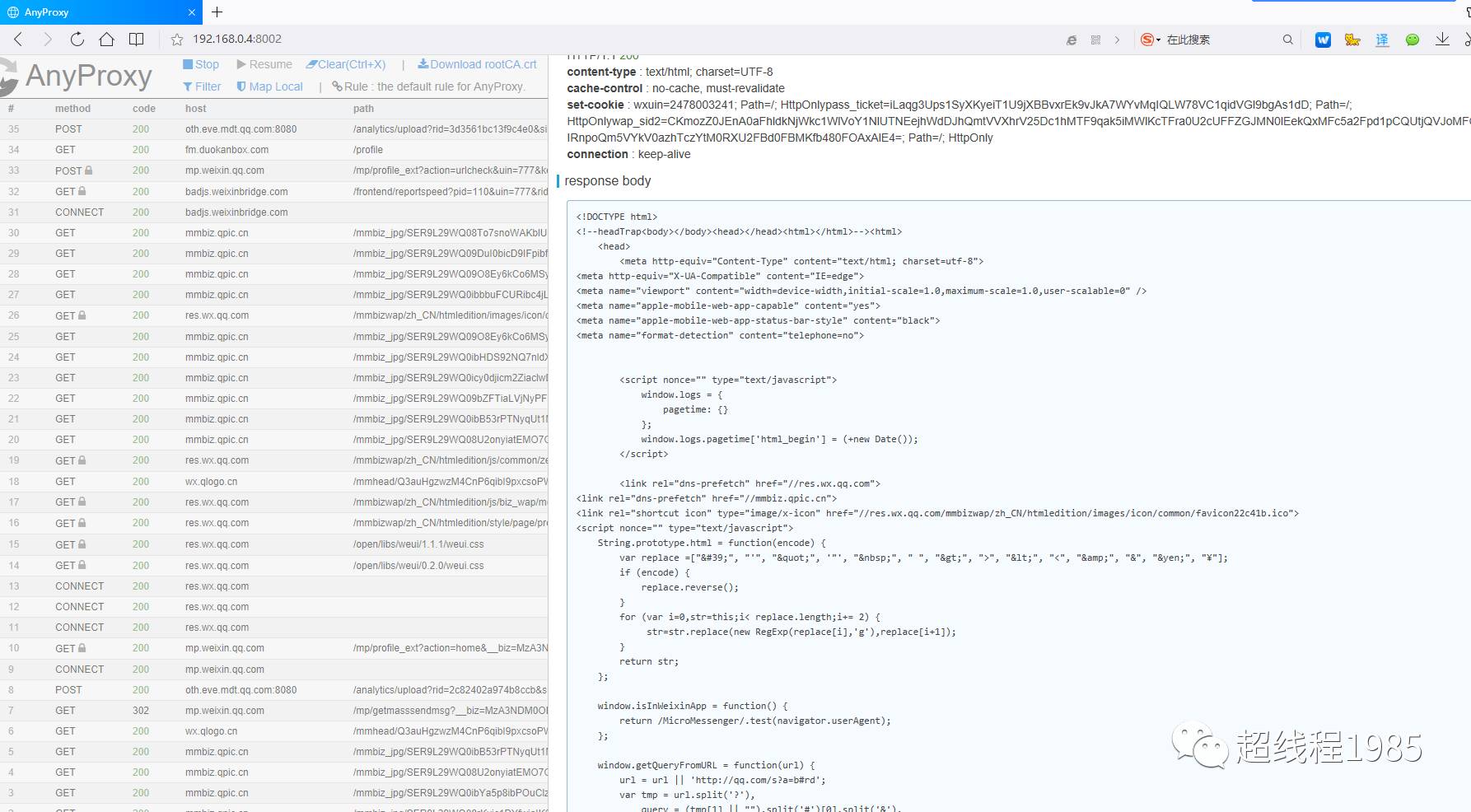Image resolution: width=1471 pixels, height=812 pixels.
Task: Open the green WeChat extension icon
Action: pos(1413,40)
